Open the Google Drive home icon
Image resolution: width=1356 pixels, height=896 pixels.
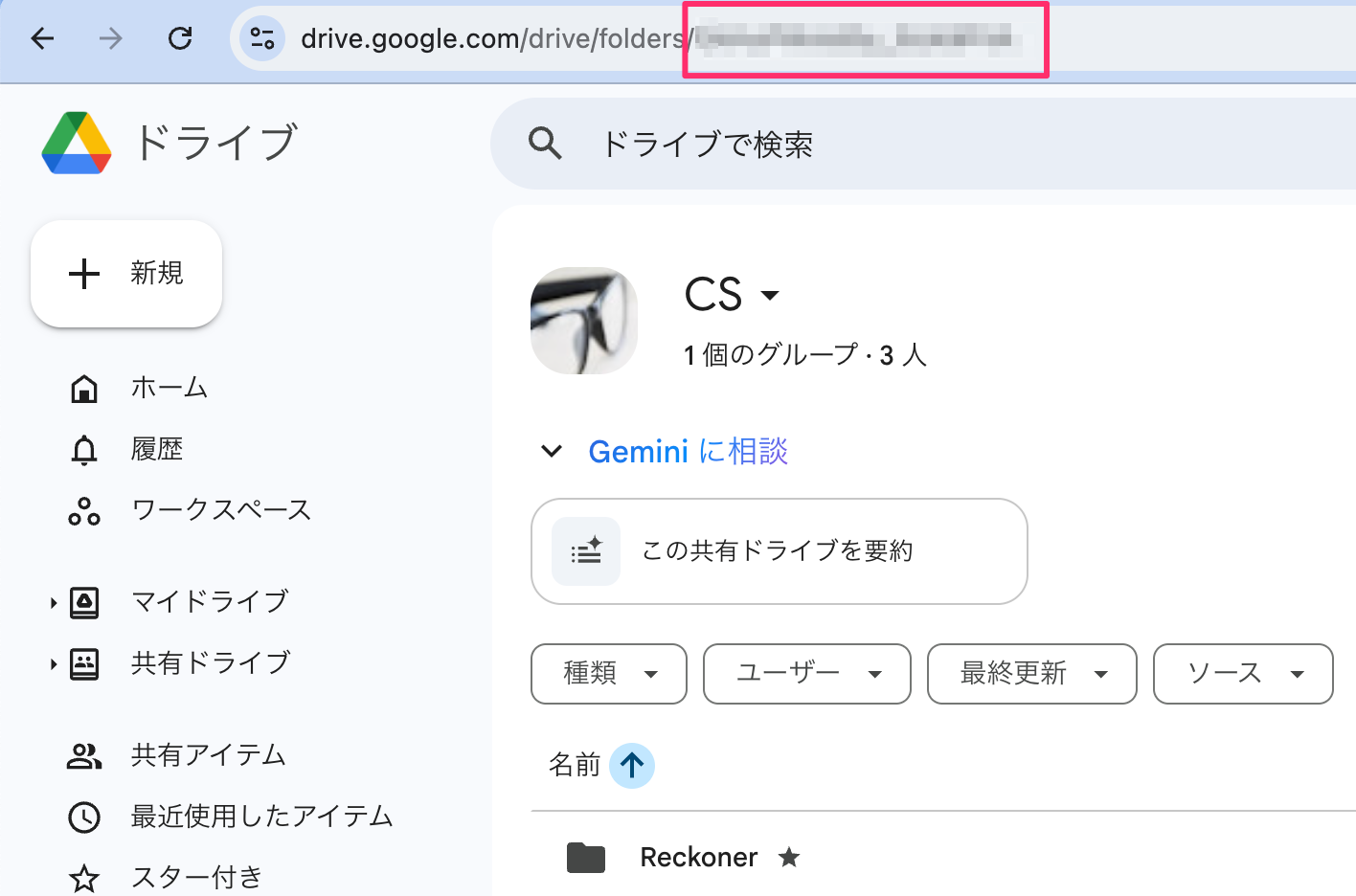[x=77, y=142]
